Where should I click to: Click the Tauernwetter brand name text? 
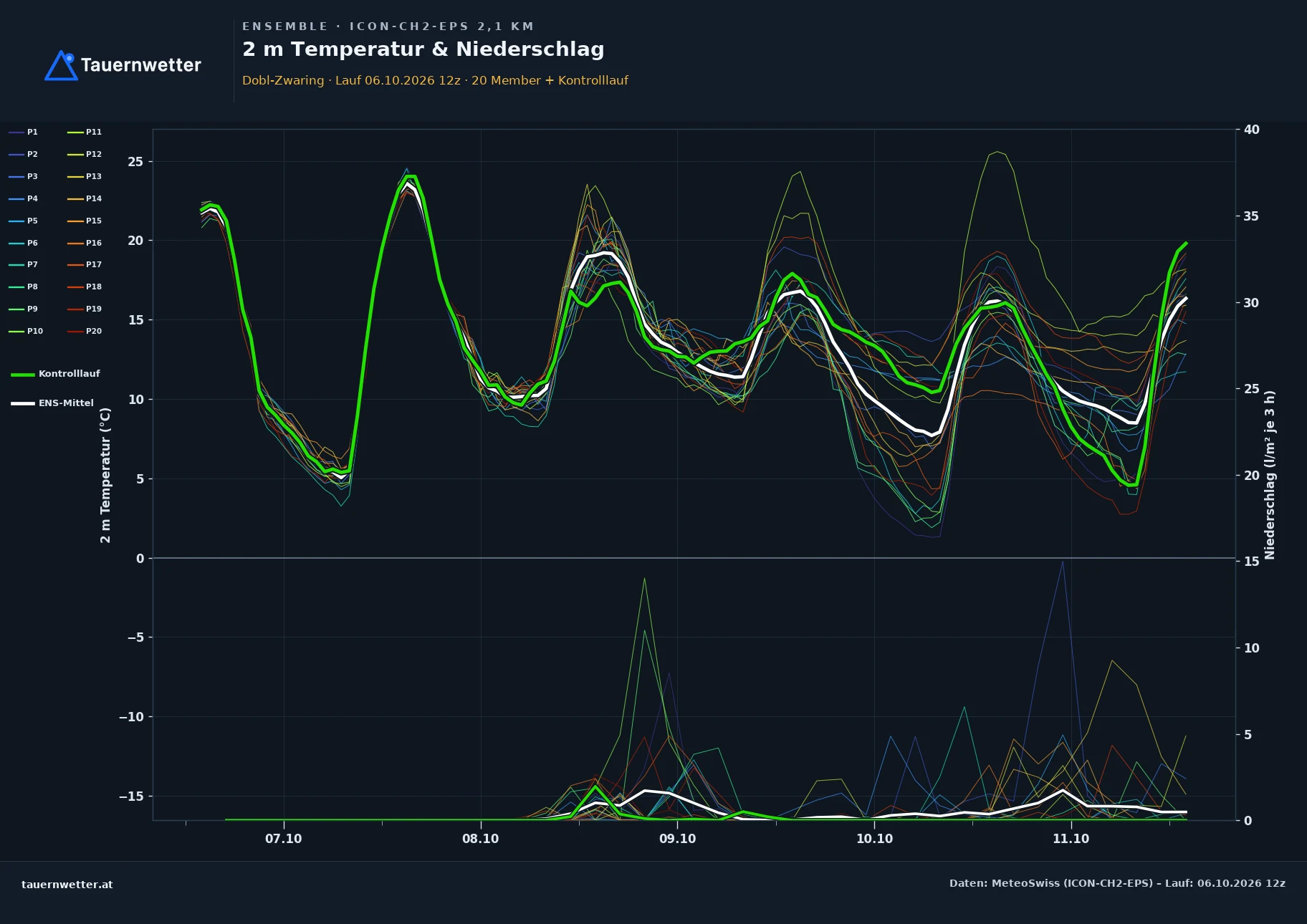[141, 65]
